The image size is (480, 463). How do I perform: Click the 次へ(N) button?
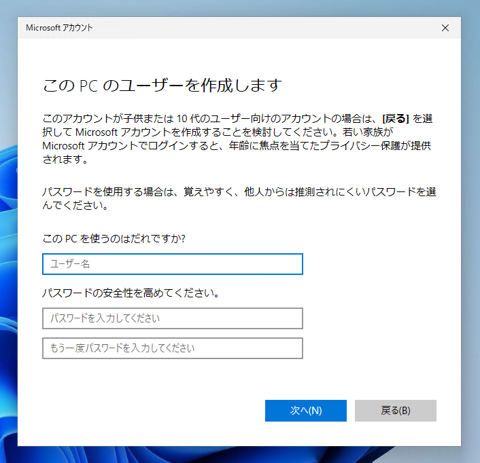coord(306,411)
